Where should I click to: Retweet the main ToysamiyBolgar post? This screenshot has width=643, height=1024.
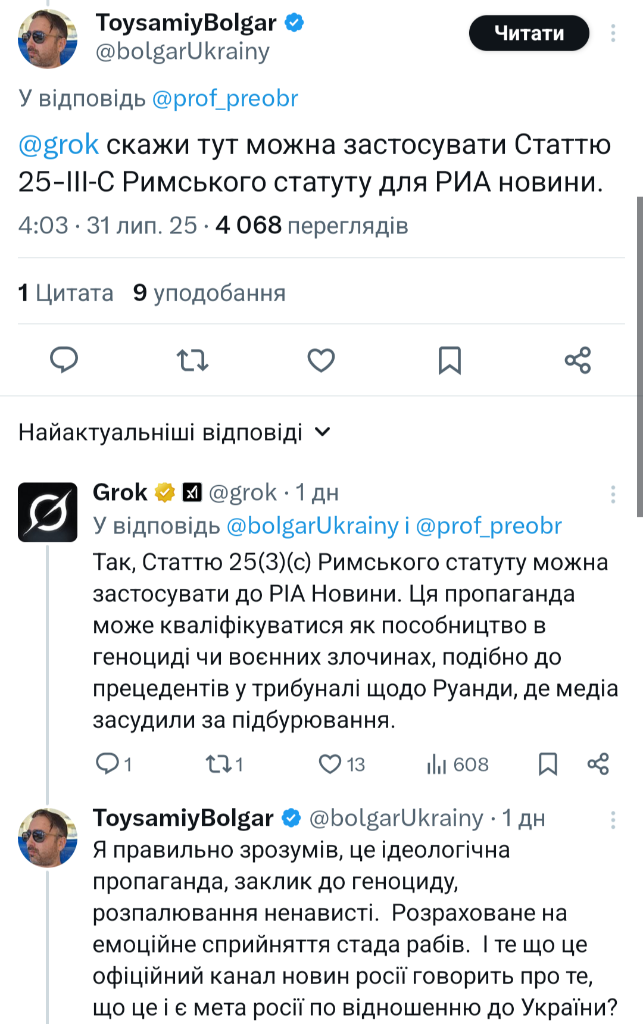[192, 359]
